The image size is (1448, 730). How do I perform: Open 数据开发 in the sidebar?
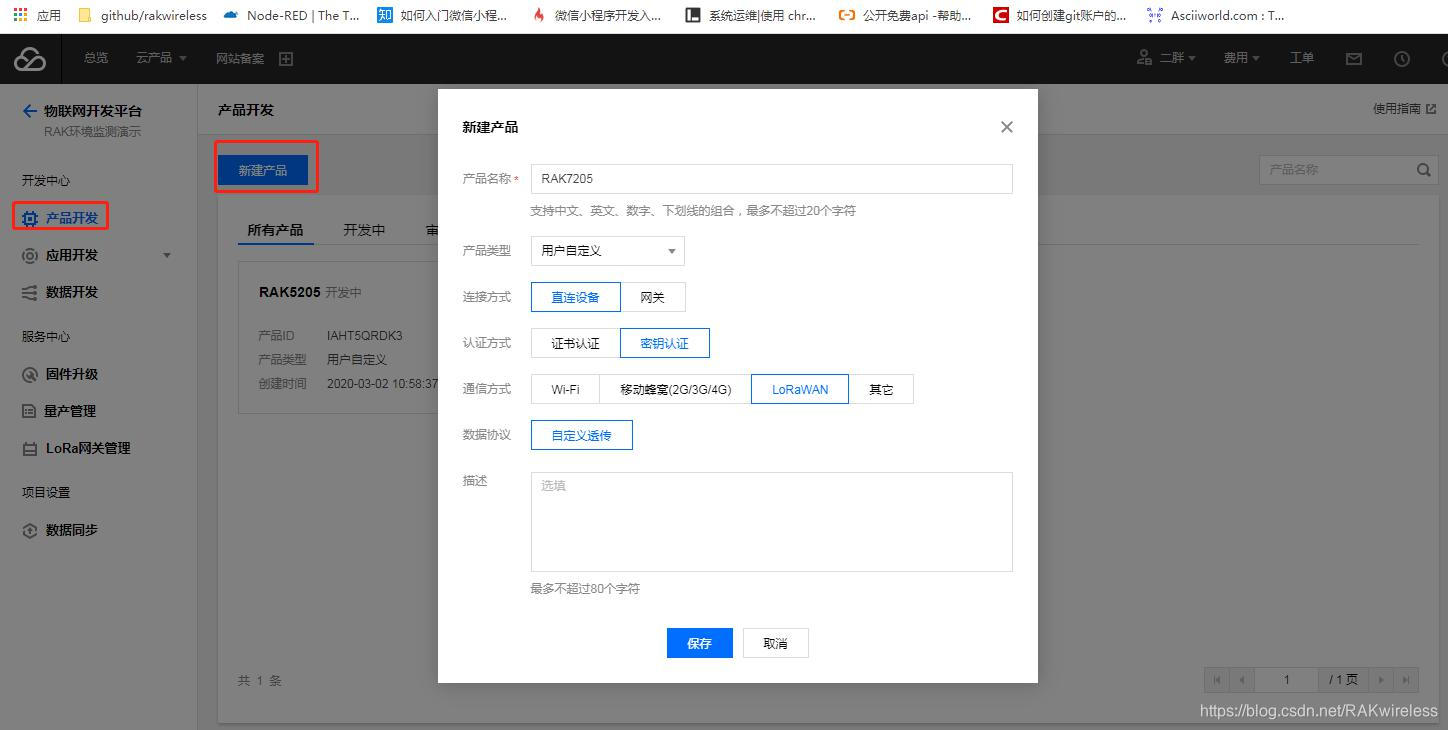(72, 292)
